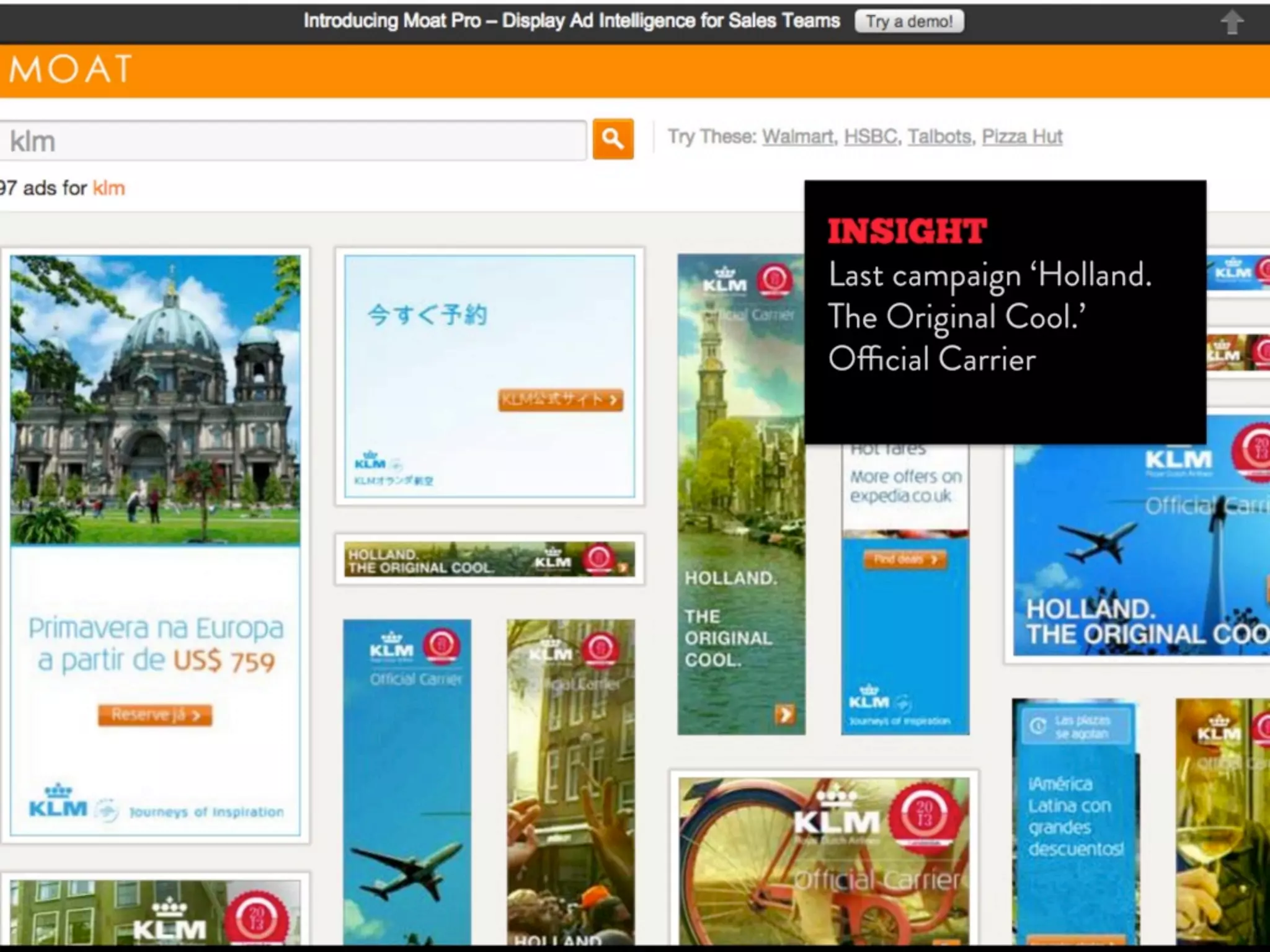Screen dimensions: 1270x952
Task: Click 'Journeys of Inspiration' tagline in Portuguese ad
Action: pyautogui.click(x=206, y=812)
